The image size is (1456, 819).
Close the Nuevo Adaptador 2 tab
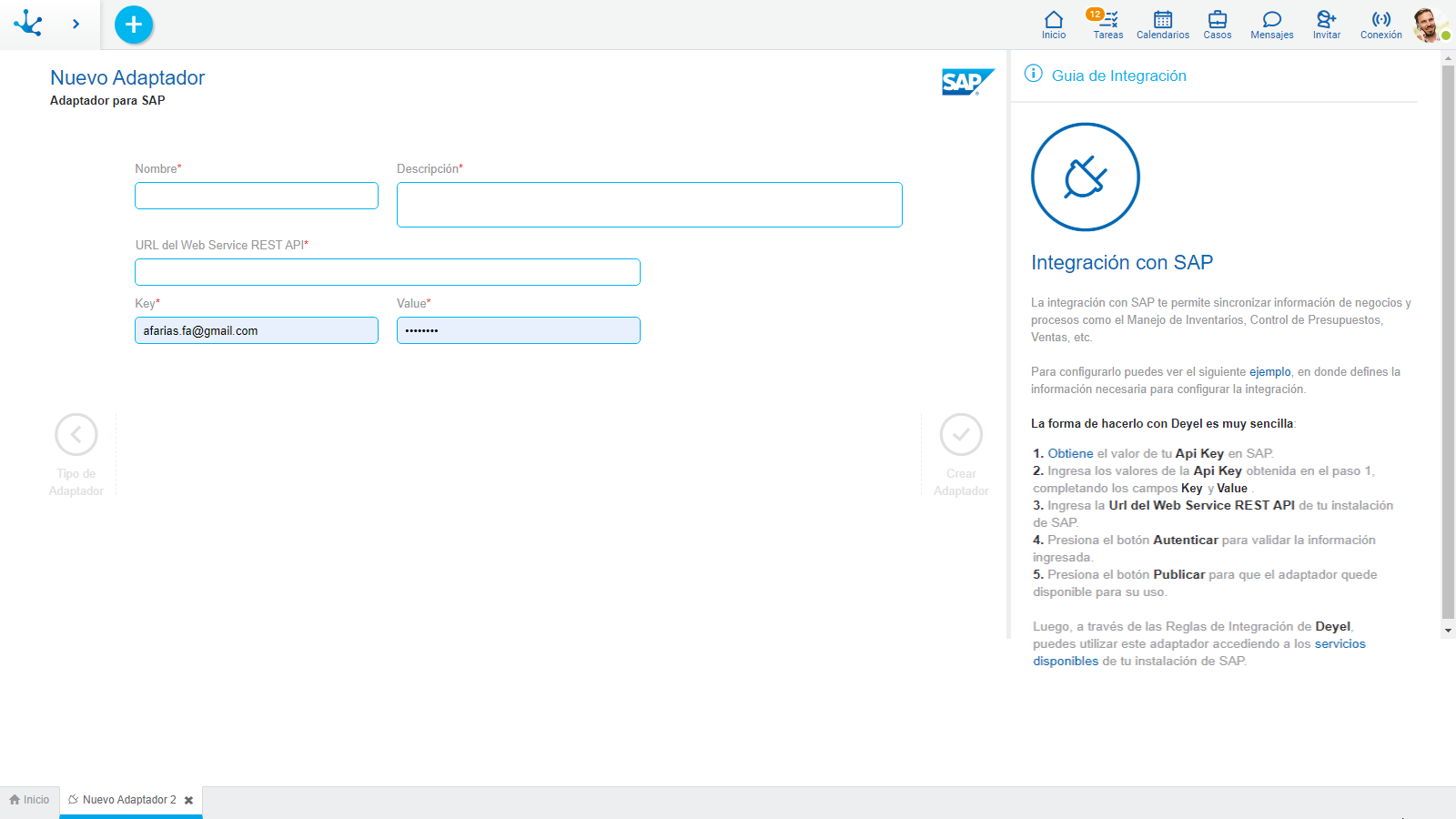[189, 801]
